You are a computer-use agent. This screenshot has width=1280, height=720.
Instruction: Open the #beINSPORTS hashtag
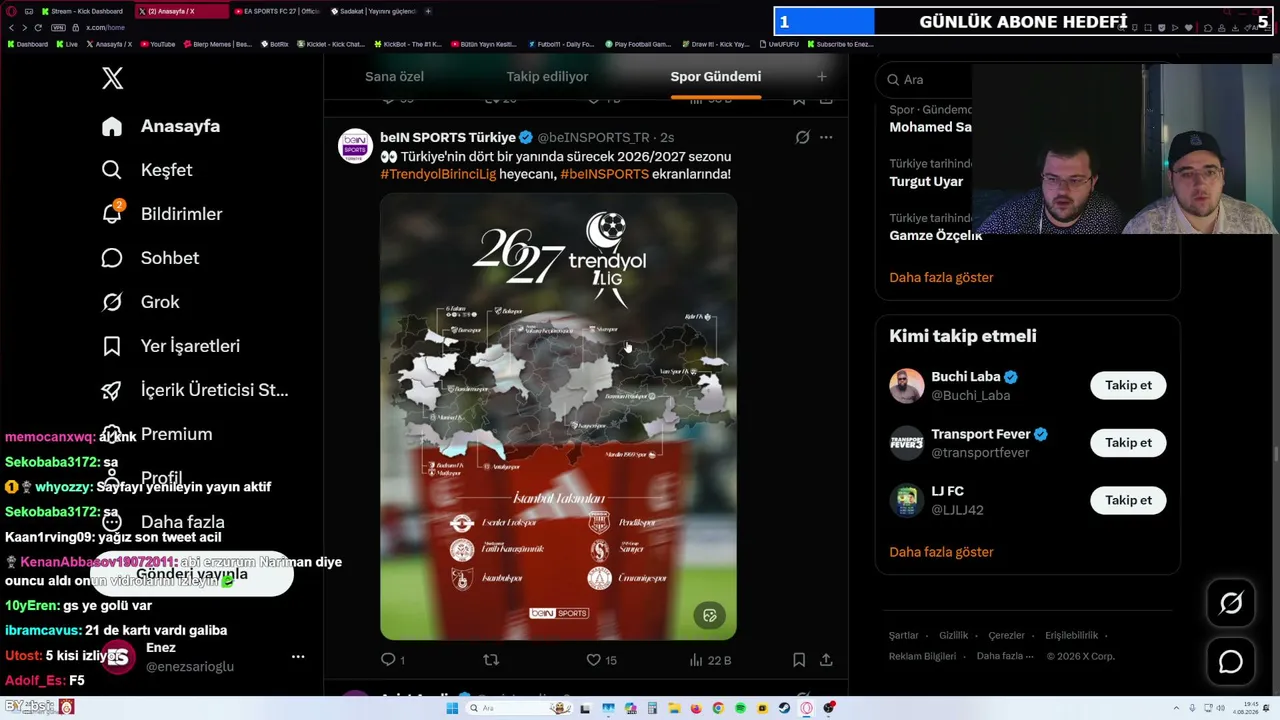[604, 174]
